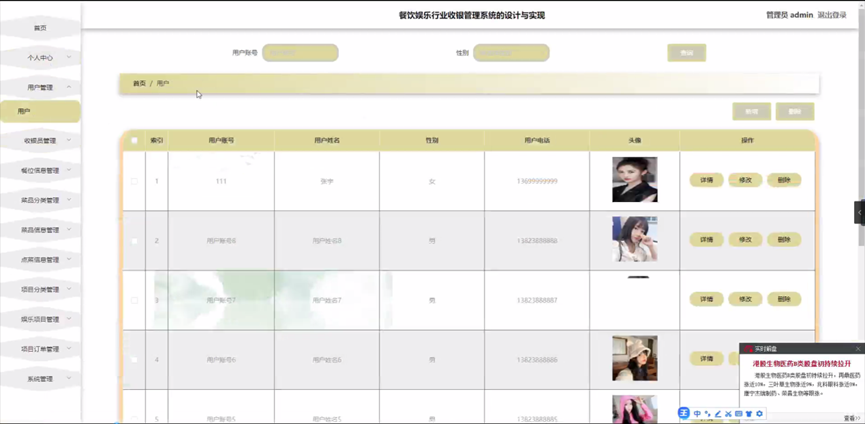Open the red news headline in popup
Image resolution: width=865 pixels, height=424 pixels.
click(x=802, y=364)
